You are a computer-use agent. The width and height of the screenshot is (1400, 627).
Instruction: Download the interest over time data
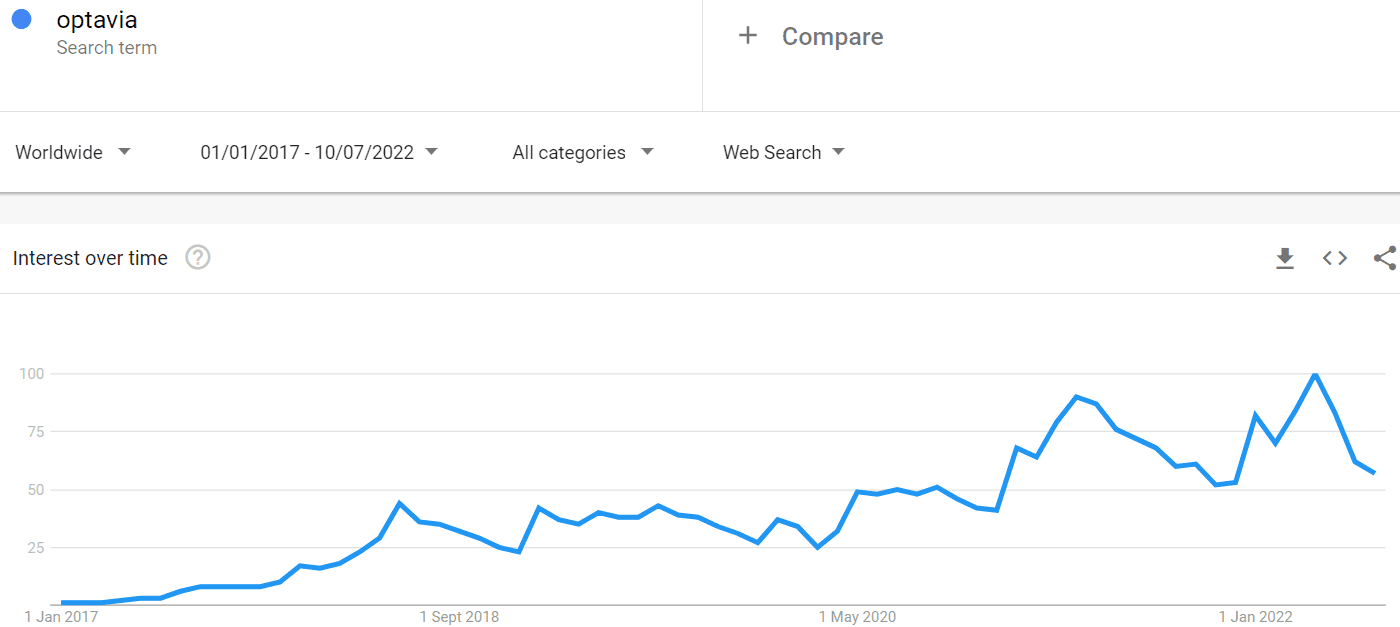tap(1285, 259)
